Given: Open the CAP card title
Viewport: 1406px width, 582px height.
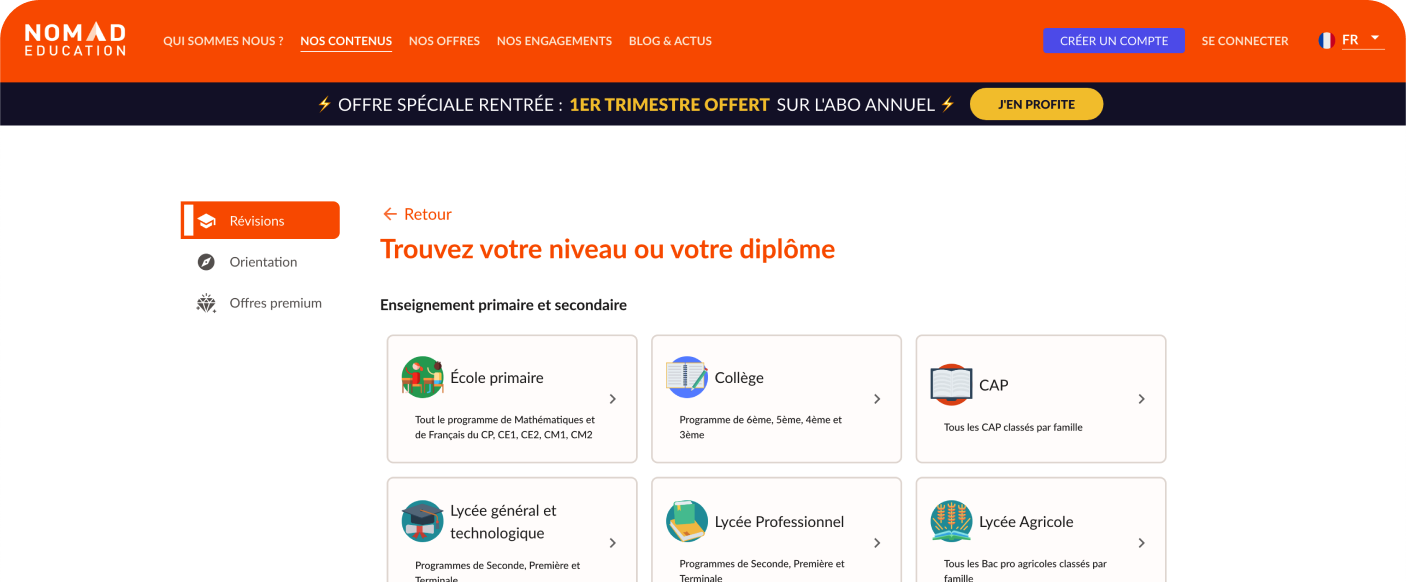Looking at the screenshot, I should [994, 385].
